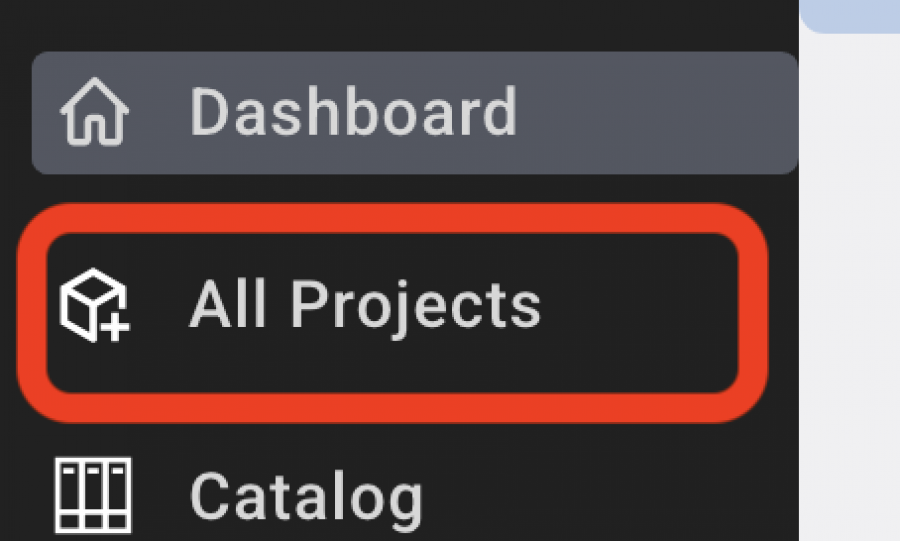The height and width of the screenshot is (541, 900).
Task: Click the small plus sign on the cube icon
Action: point(117,328)
